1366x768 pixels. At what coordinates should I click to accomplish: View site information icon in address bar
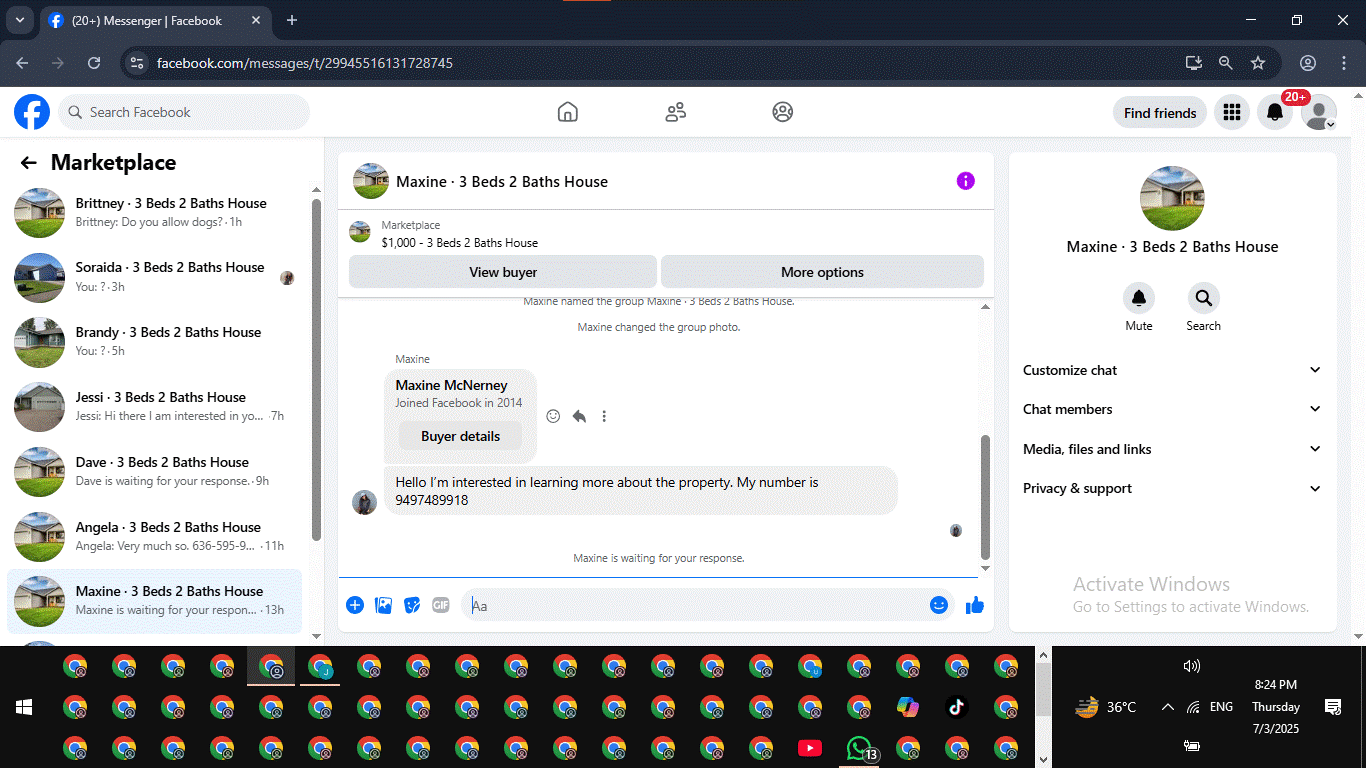[138, 63]
